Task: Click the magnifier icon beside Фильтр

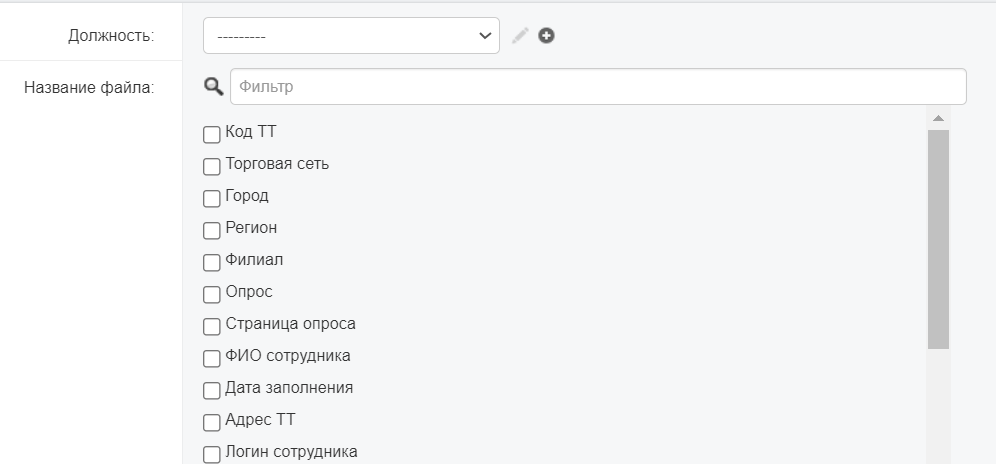Action: [x=214, y=86]
